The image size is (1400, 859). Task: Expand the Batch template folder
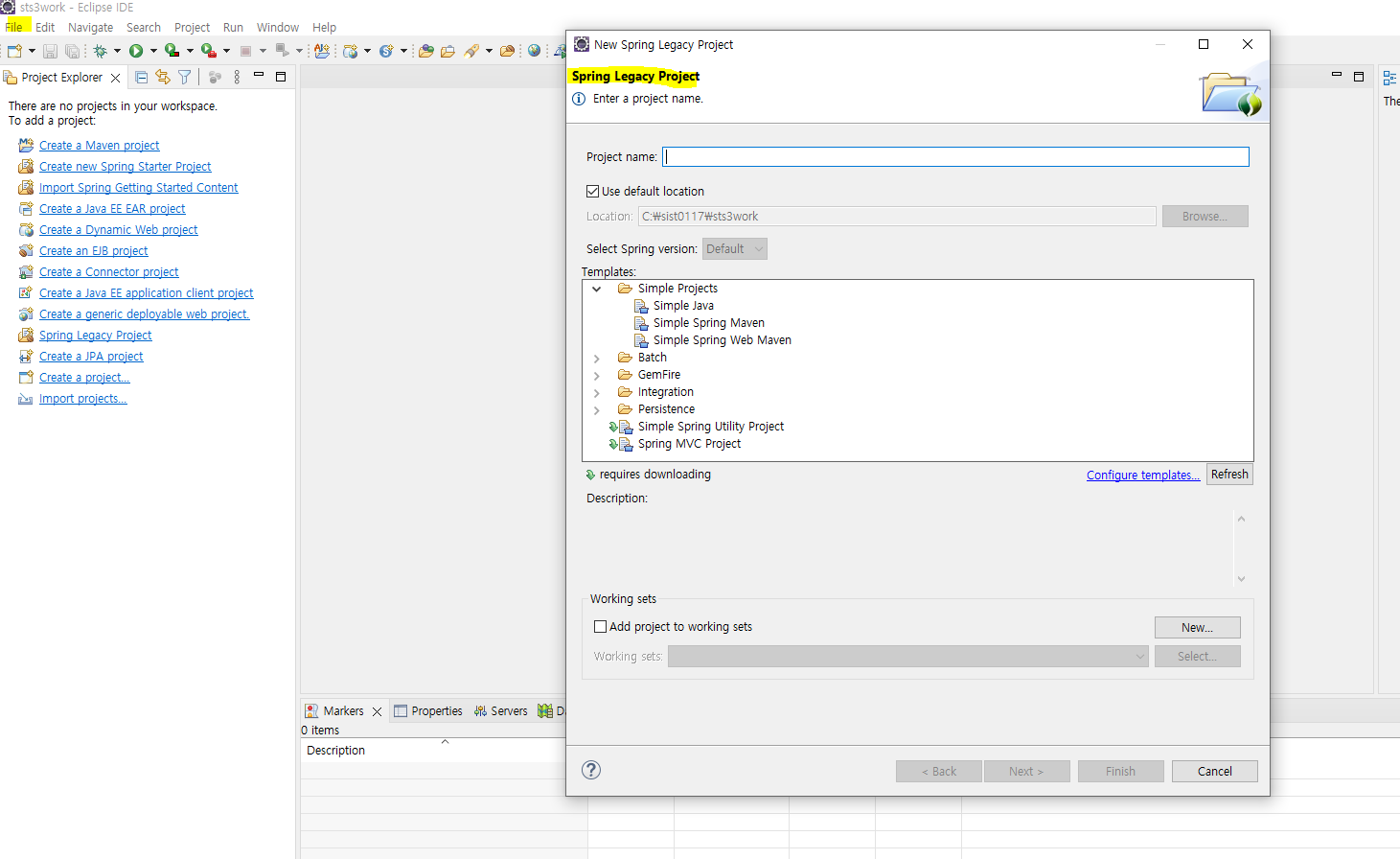click(597, 359)
